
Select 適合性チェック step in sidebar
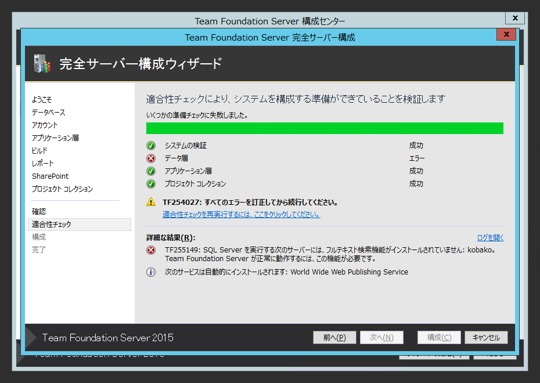coord(80,225)
